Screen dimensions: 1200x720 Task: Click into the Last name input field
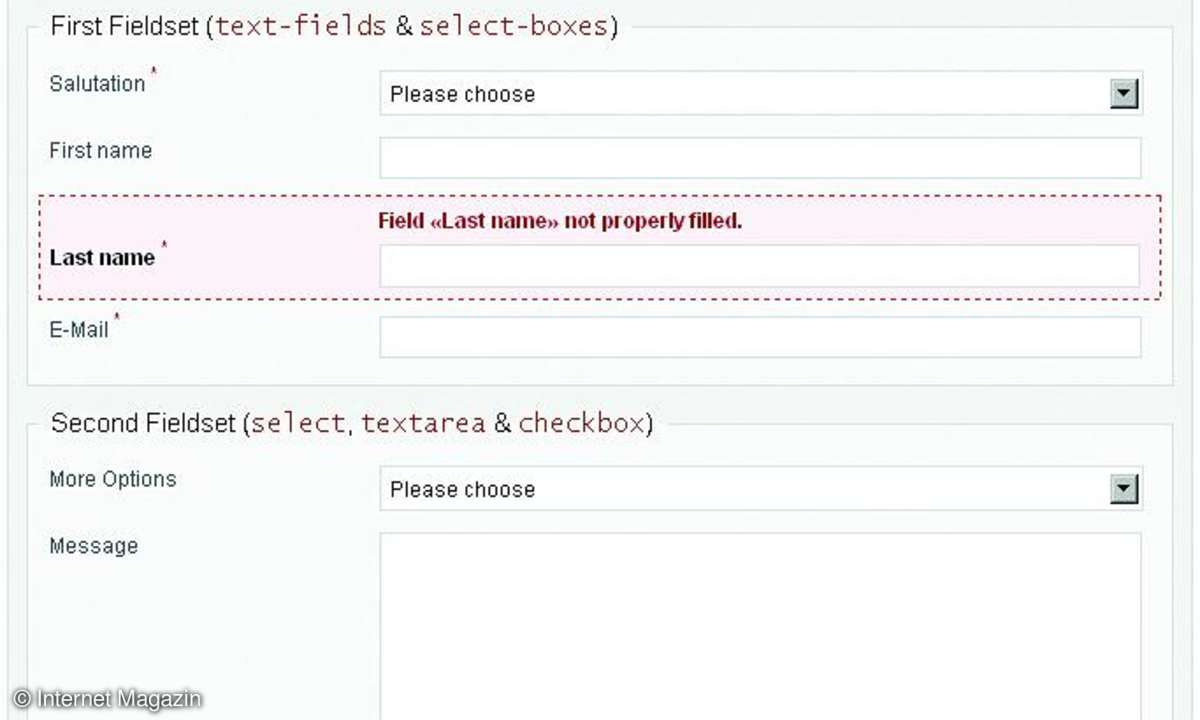click(759, 266)
